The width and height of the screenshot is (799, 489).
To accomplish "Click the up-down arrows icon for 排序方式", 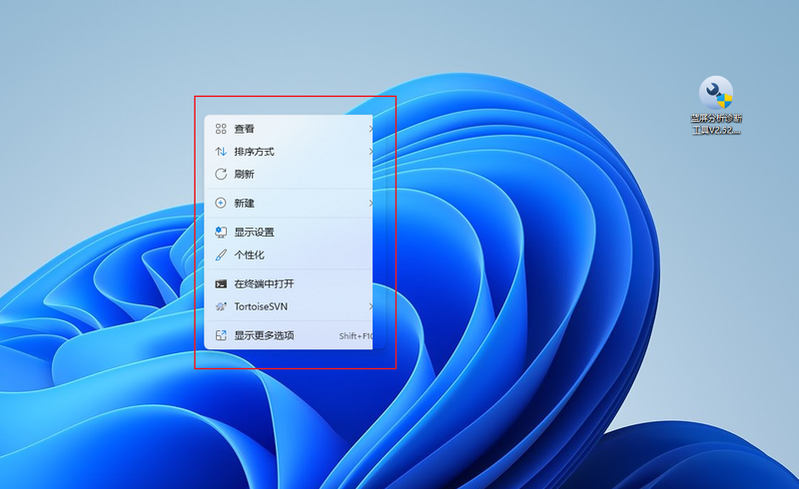I will click(x=221, y=152).
